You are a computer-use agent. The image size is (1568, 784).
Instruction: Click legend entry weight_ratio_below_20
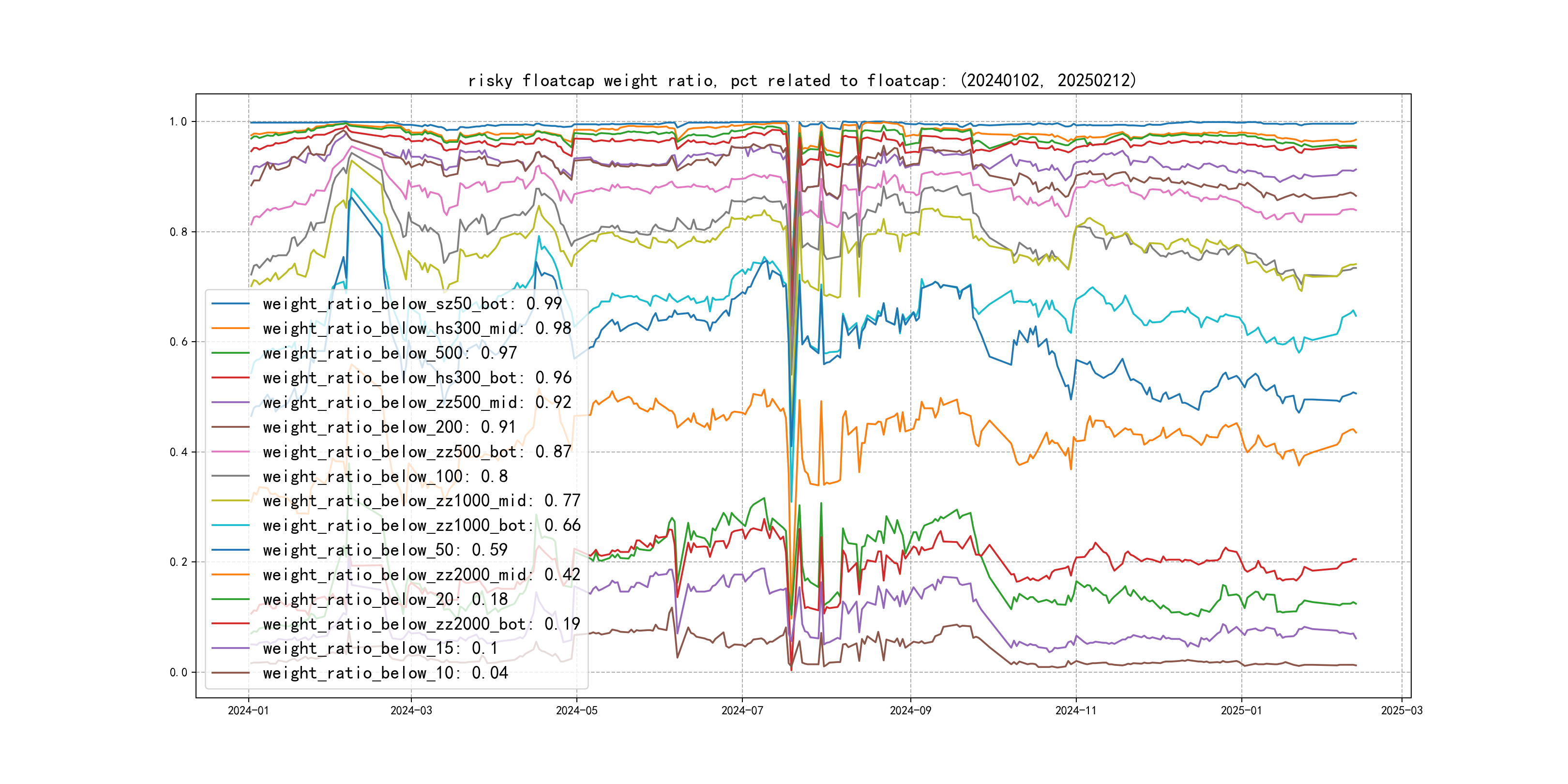[385, 600]
